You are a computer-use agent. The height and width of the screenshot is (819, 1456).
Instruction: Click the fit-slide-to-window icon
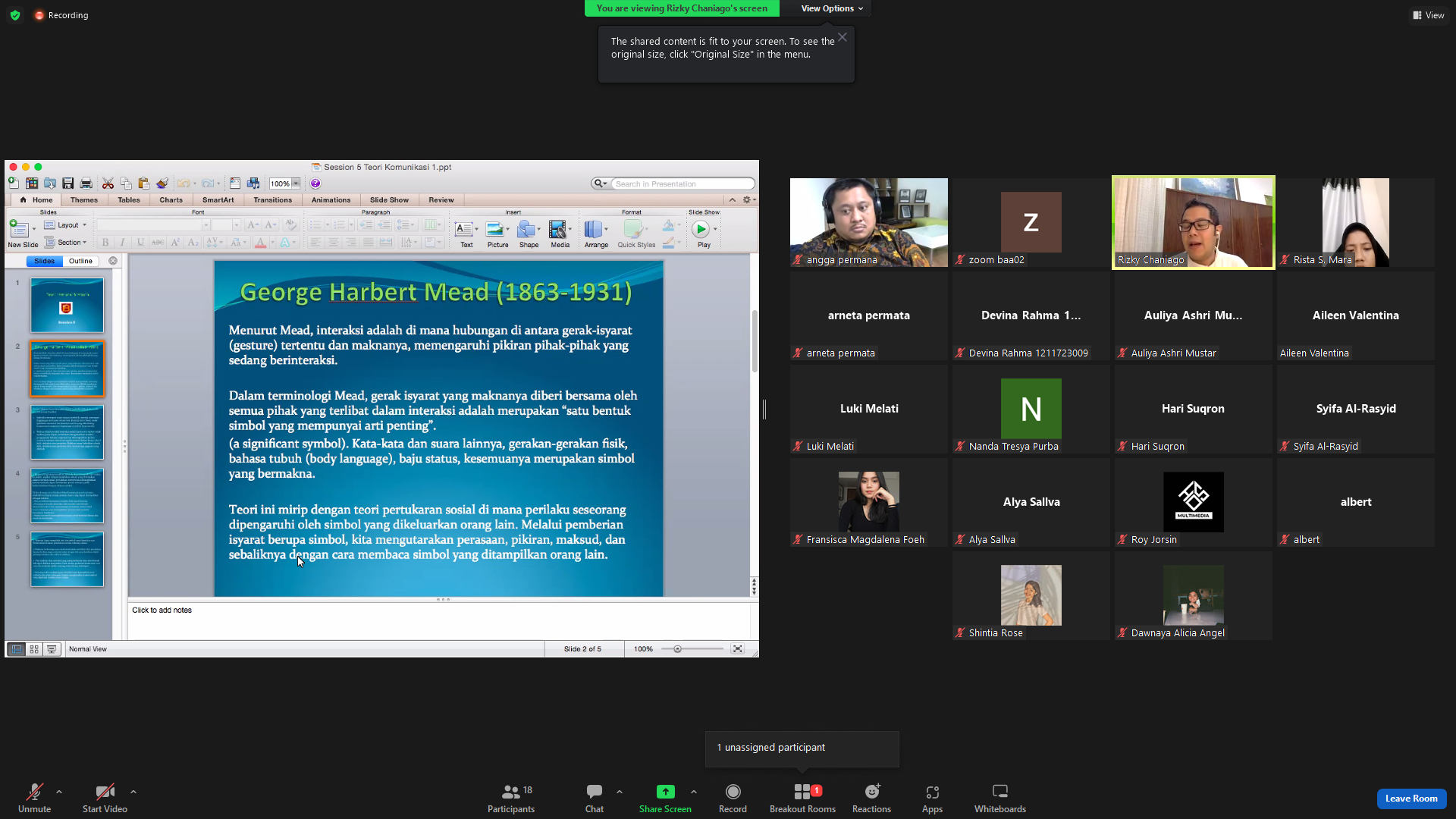pyautogui.click(x=737, y=649)
